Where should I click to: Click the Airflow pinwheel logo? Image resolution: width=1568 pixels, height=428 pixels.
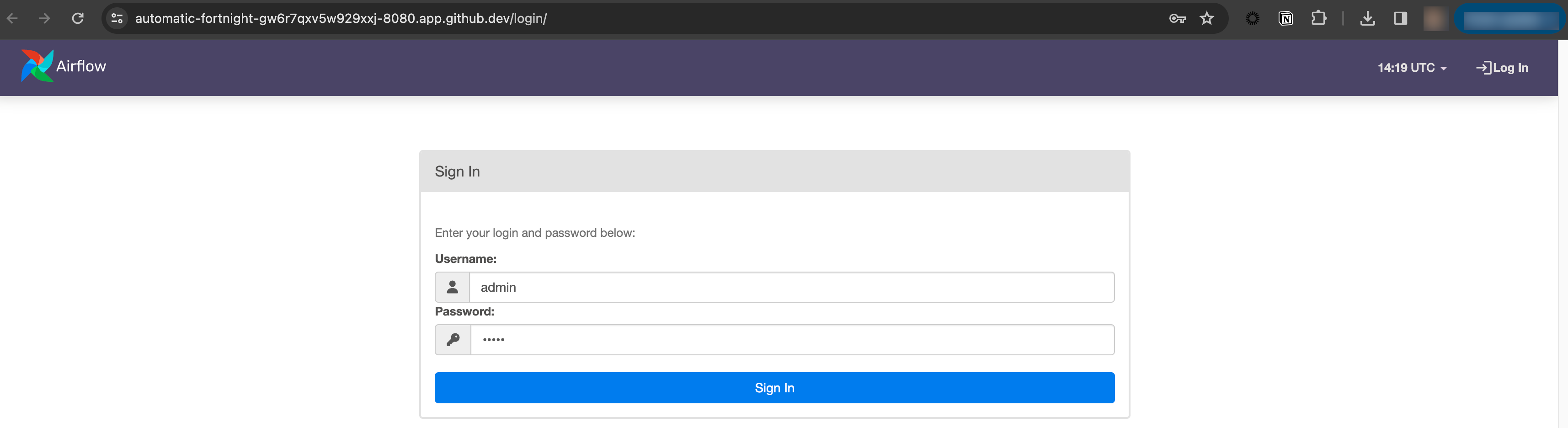pyautogui.click(x=37, y=66)
